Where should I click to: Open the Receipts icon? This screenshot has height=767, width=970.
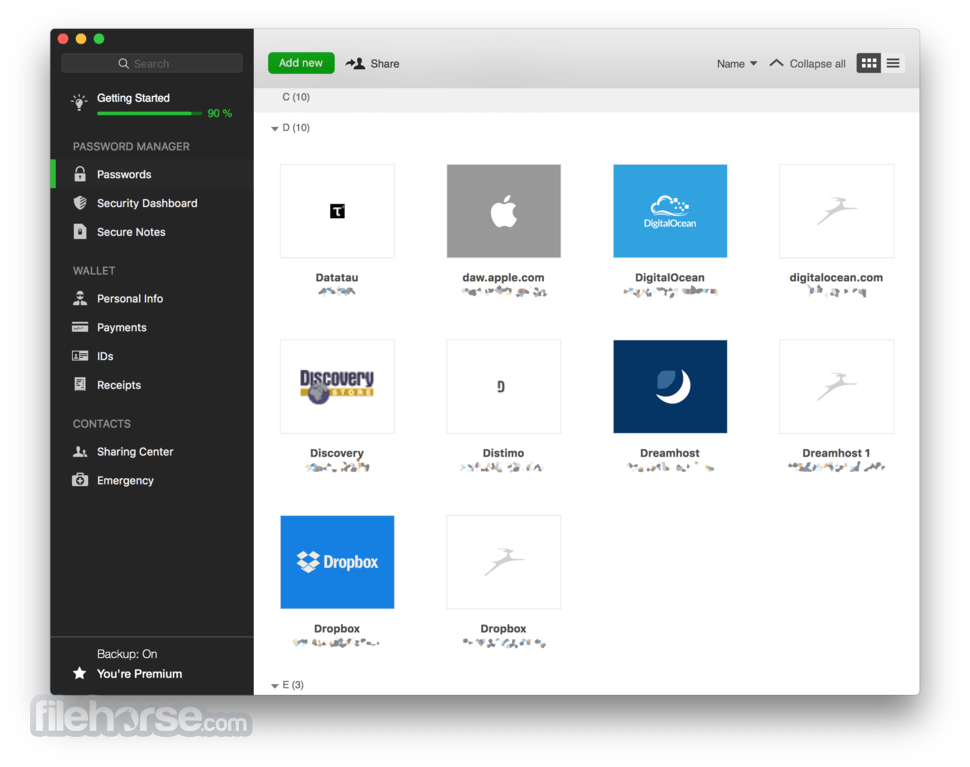coord(80,384)
